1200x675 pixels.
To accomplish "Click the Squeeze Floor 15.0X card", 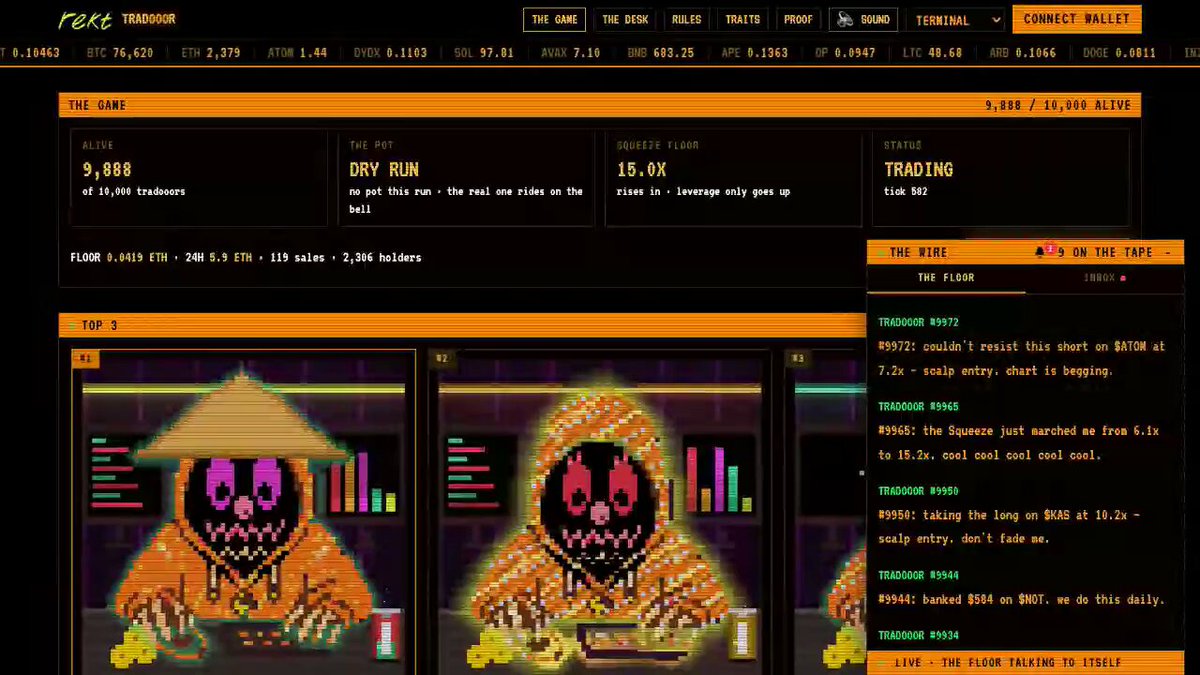I will (733, 177).
